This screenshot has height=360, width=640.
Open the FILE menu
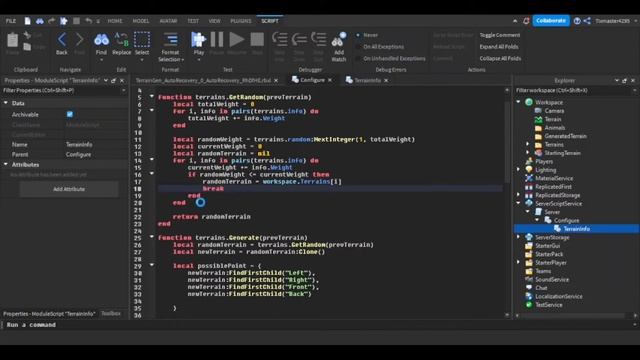[x=11, y=21]
